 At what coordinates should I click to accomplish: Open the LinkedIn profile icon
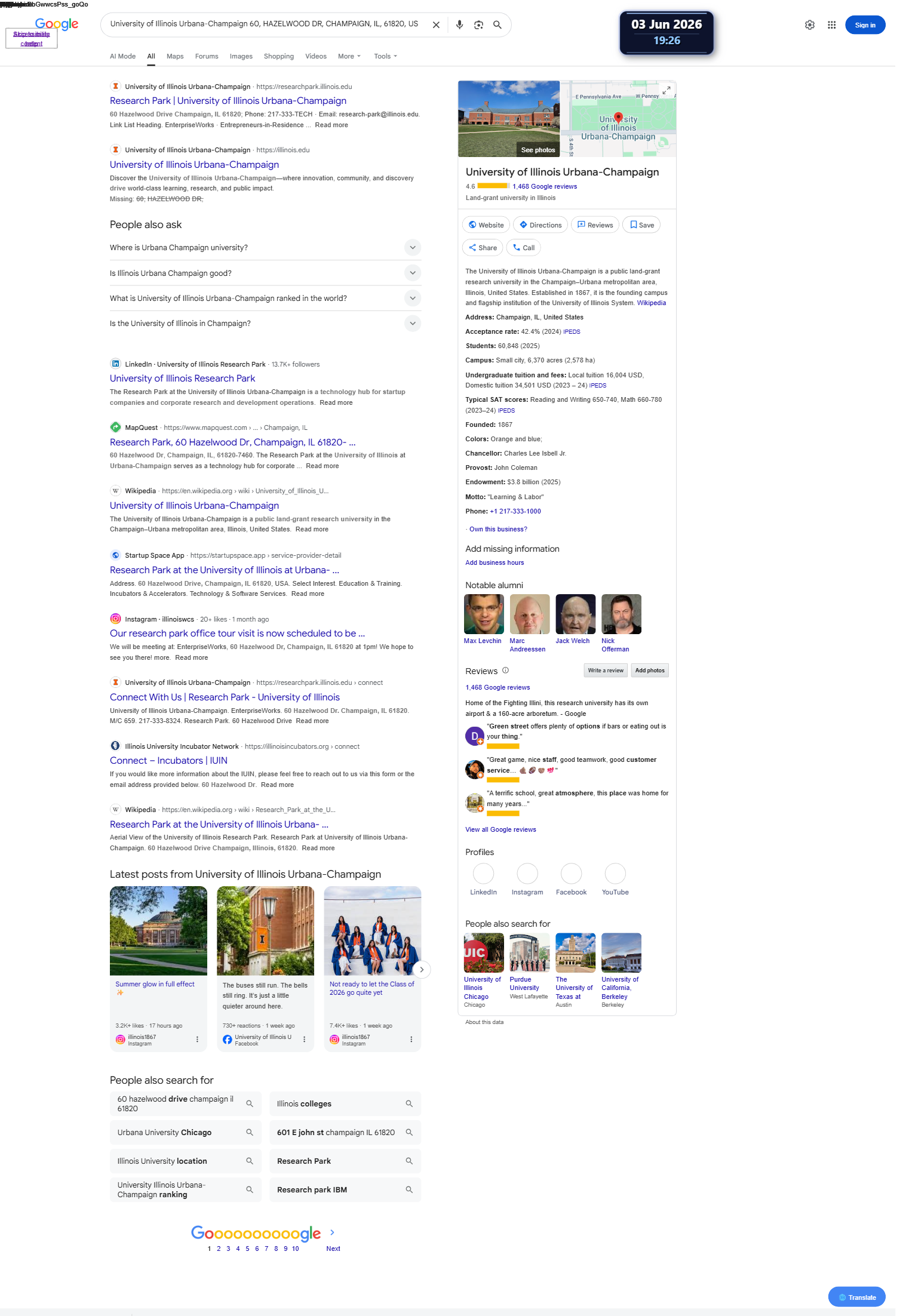483,874
